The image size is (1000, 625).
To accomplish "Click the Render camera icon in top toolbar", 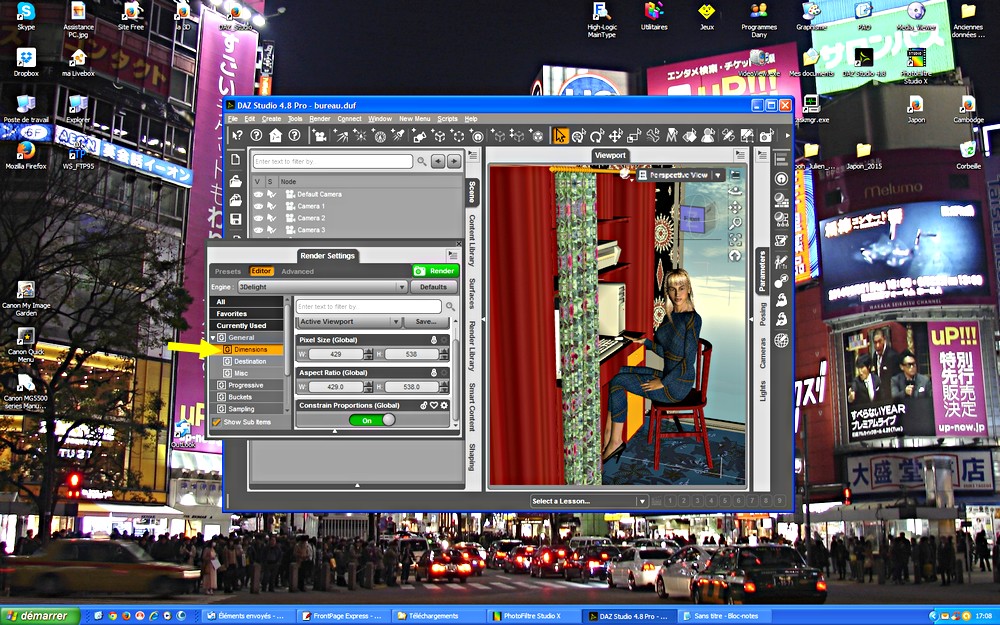I will click(766, 135).
